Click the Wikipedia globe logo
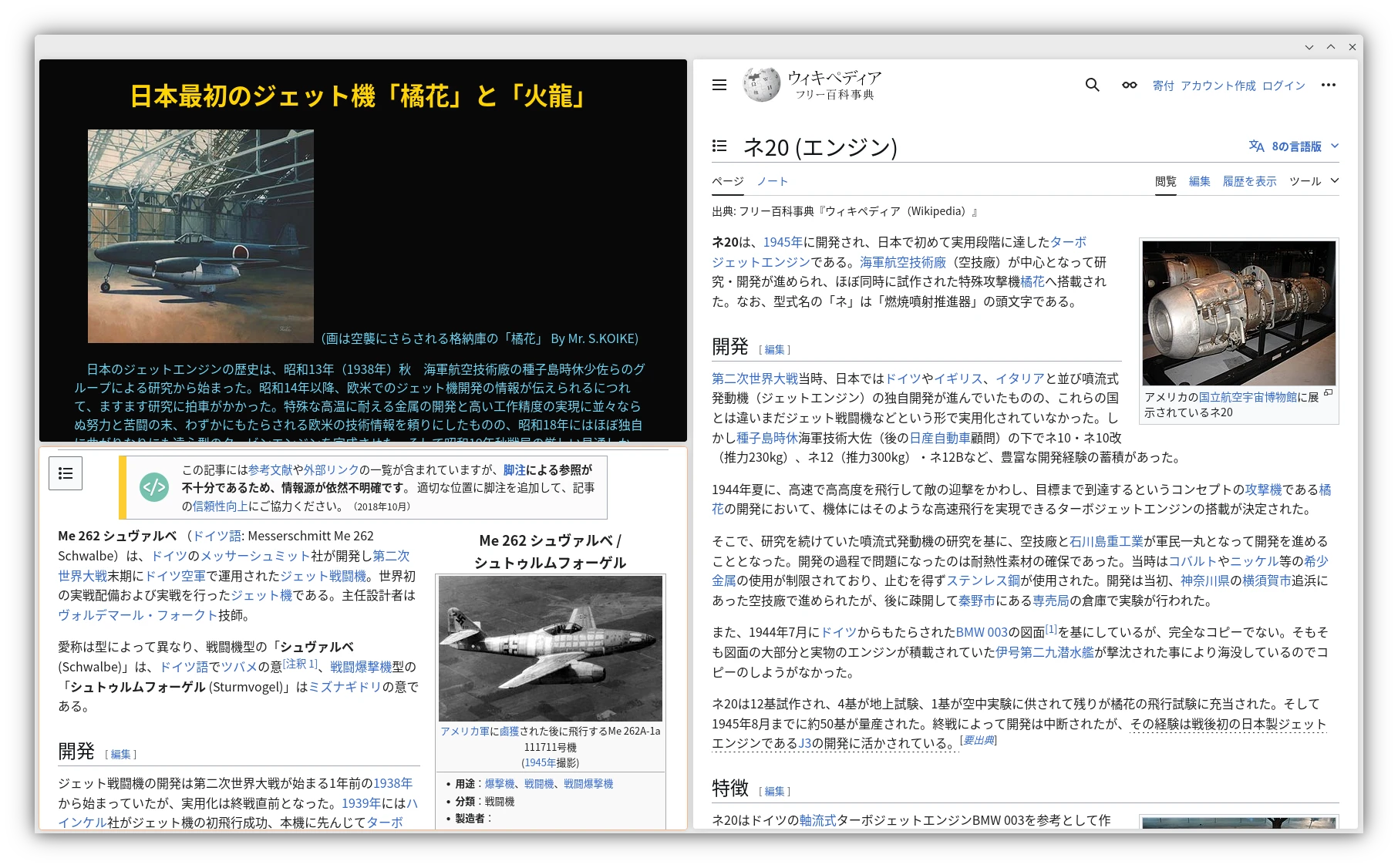 coord(761,85)
